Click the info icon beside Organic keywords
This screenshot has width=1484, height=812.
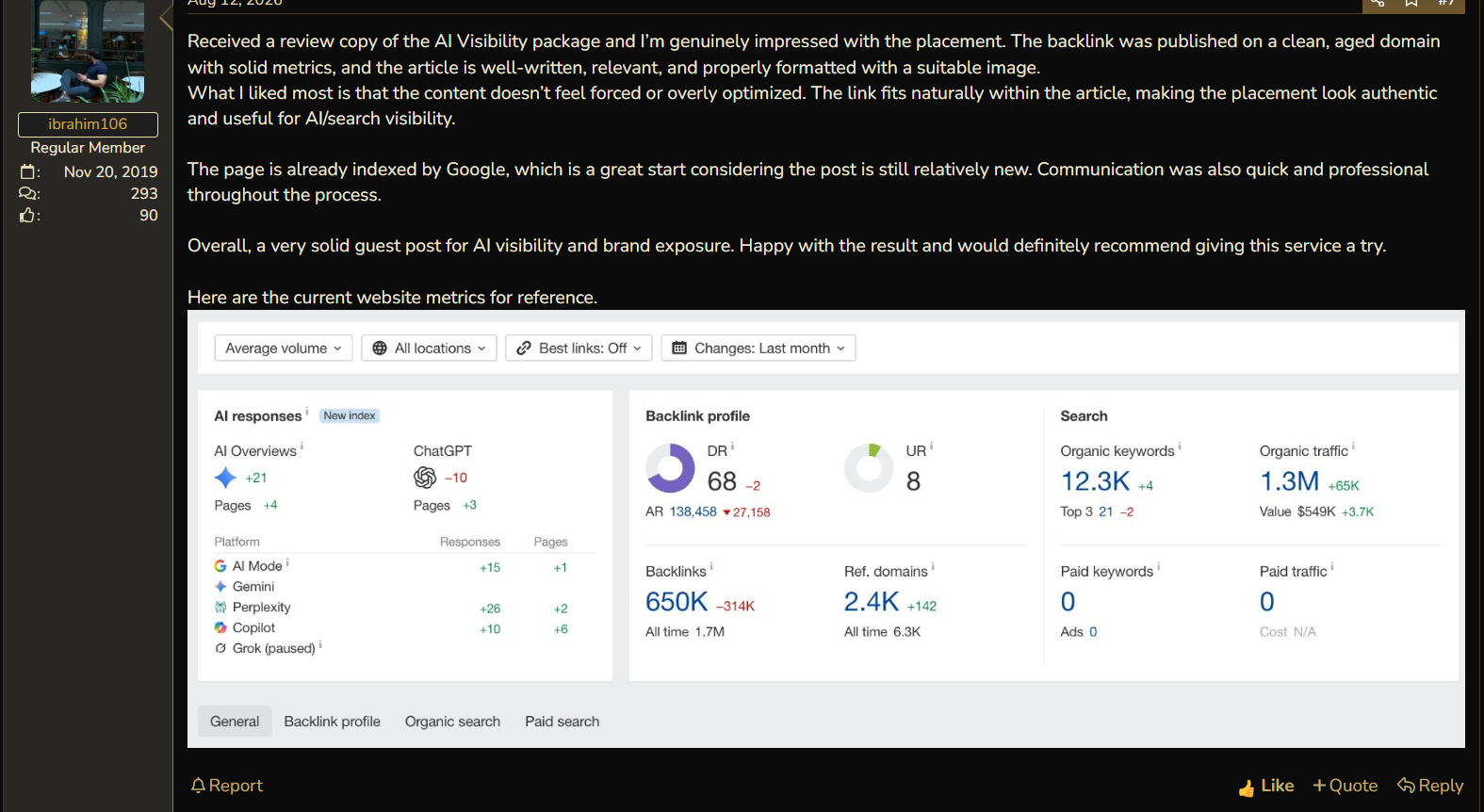1180,447
